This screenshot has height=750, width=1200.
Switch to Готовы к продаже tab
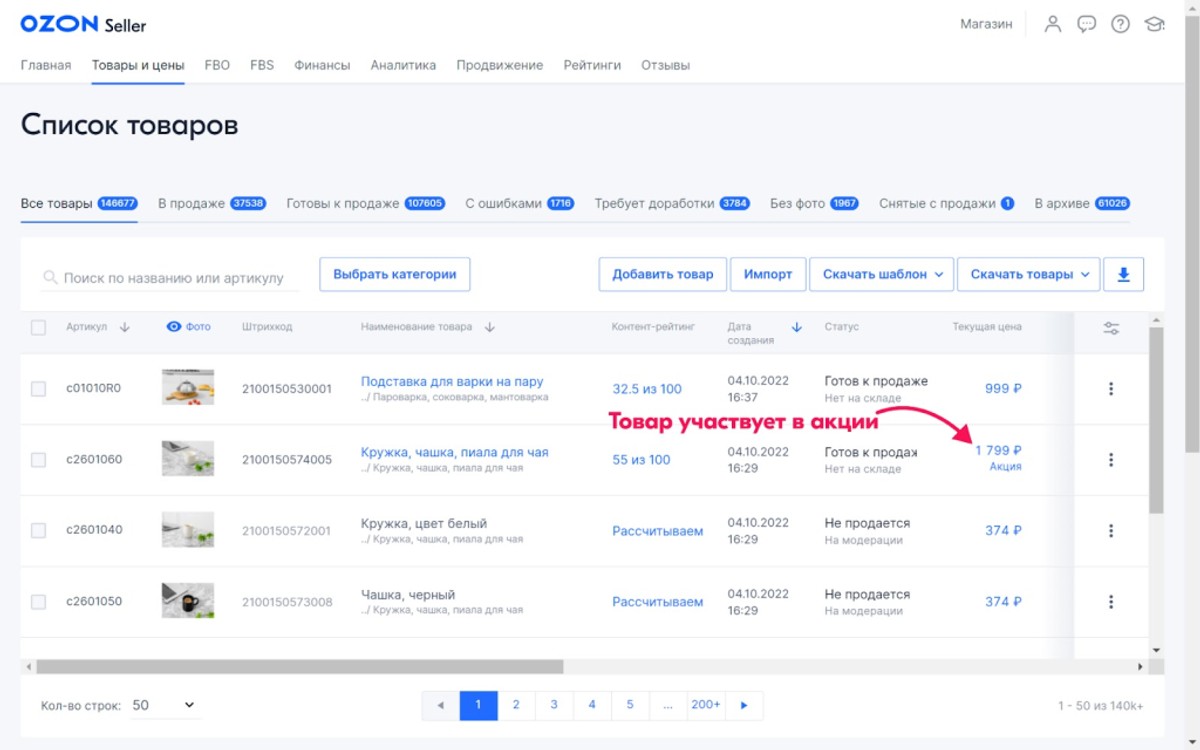tap(366, 203)
